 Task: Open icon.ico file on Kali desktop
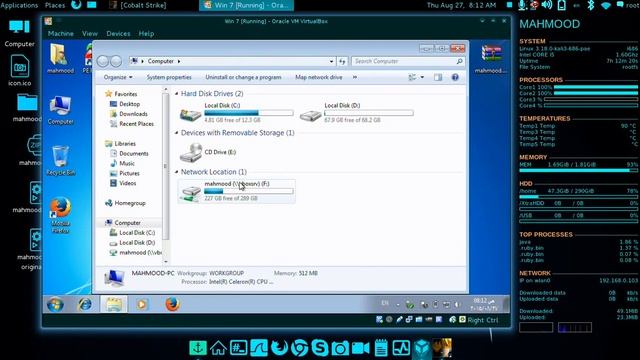(x=19, y=70)
